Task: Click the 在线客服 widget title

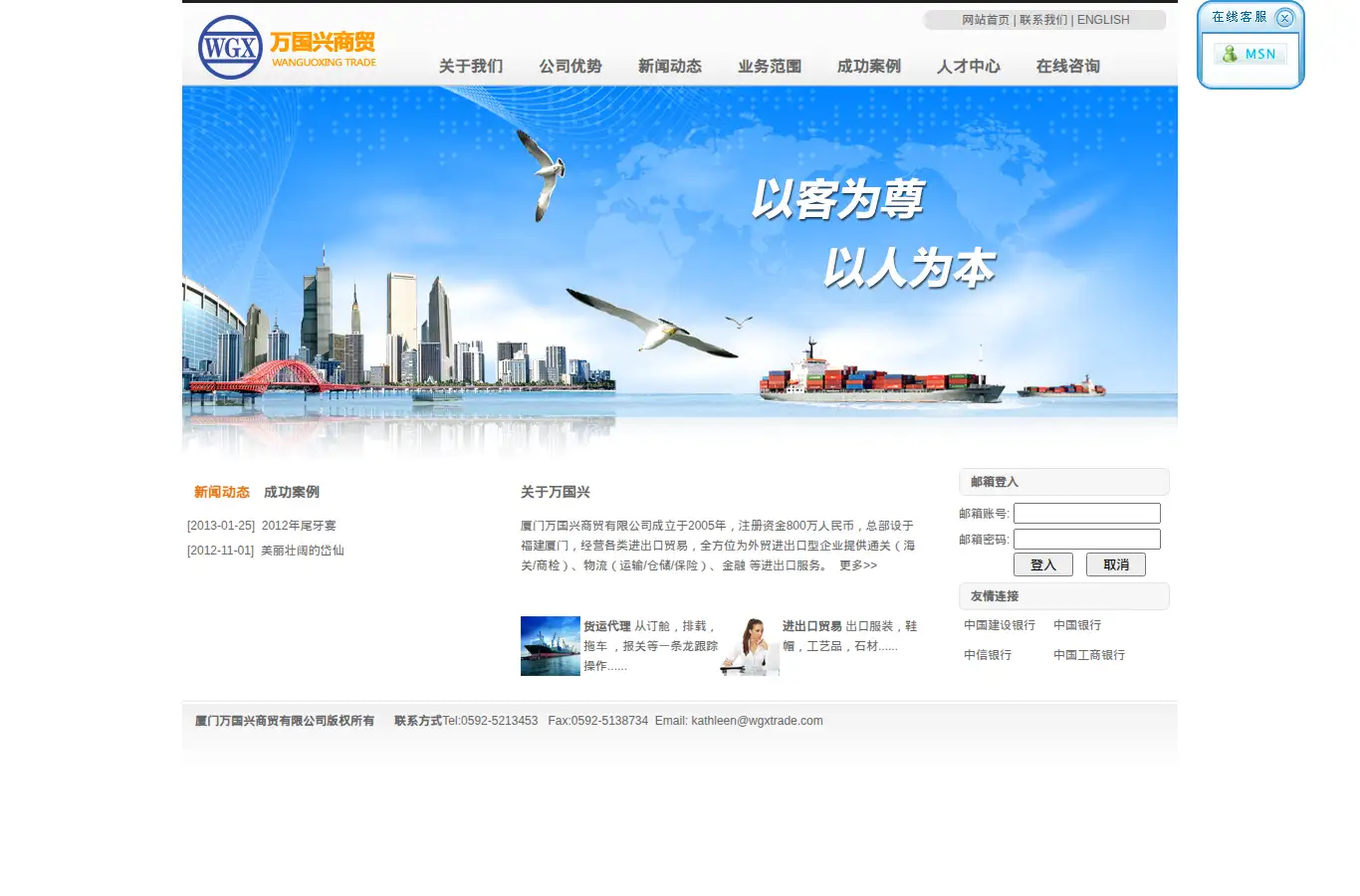Action: (x=1240, y=17)
